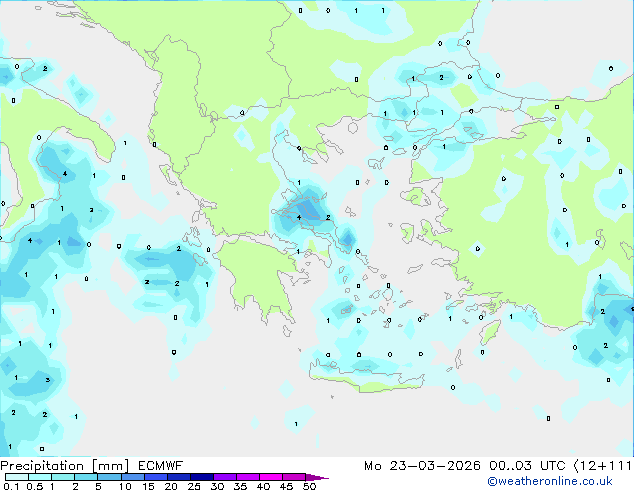Viewport: 634px width, 490px height.
Task: Click the 2 to 5 mm legend swatch
Action: tap(86, 477)
